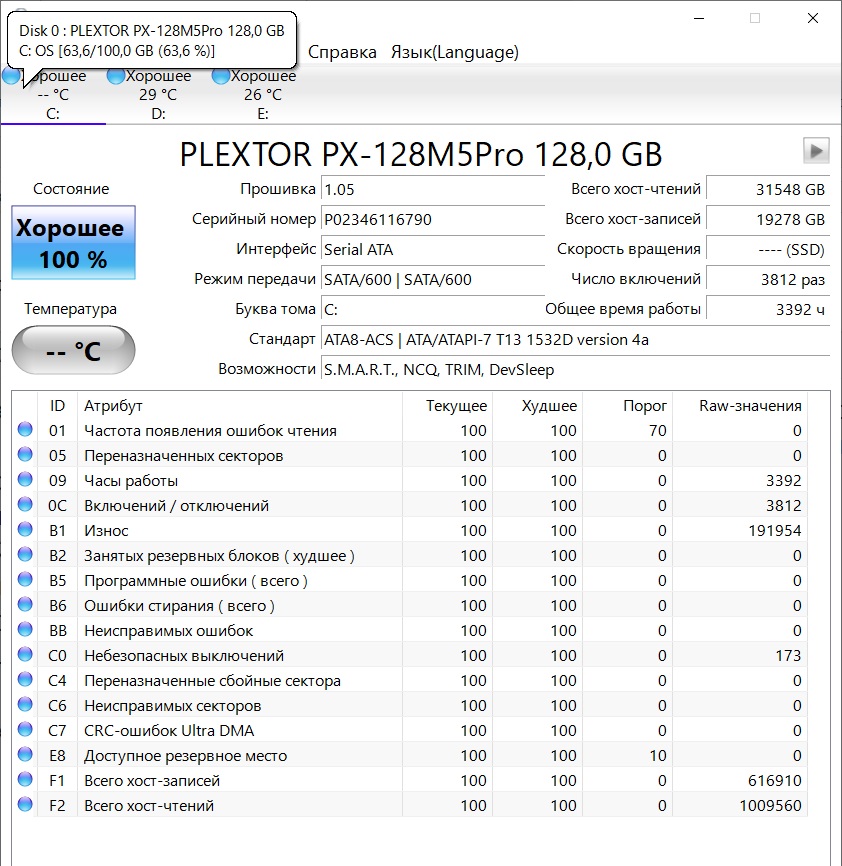Click status icon for attribute C6 row
Image resolution: width=842 pixels, height=866 pixels.
tap(25, 704)
